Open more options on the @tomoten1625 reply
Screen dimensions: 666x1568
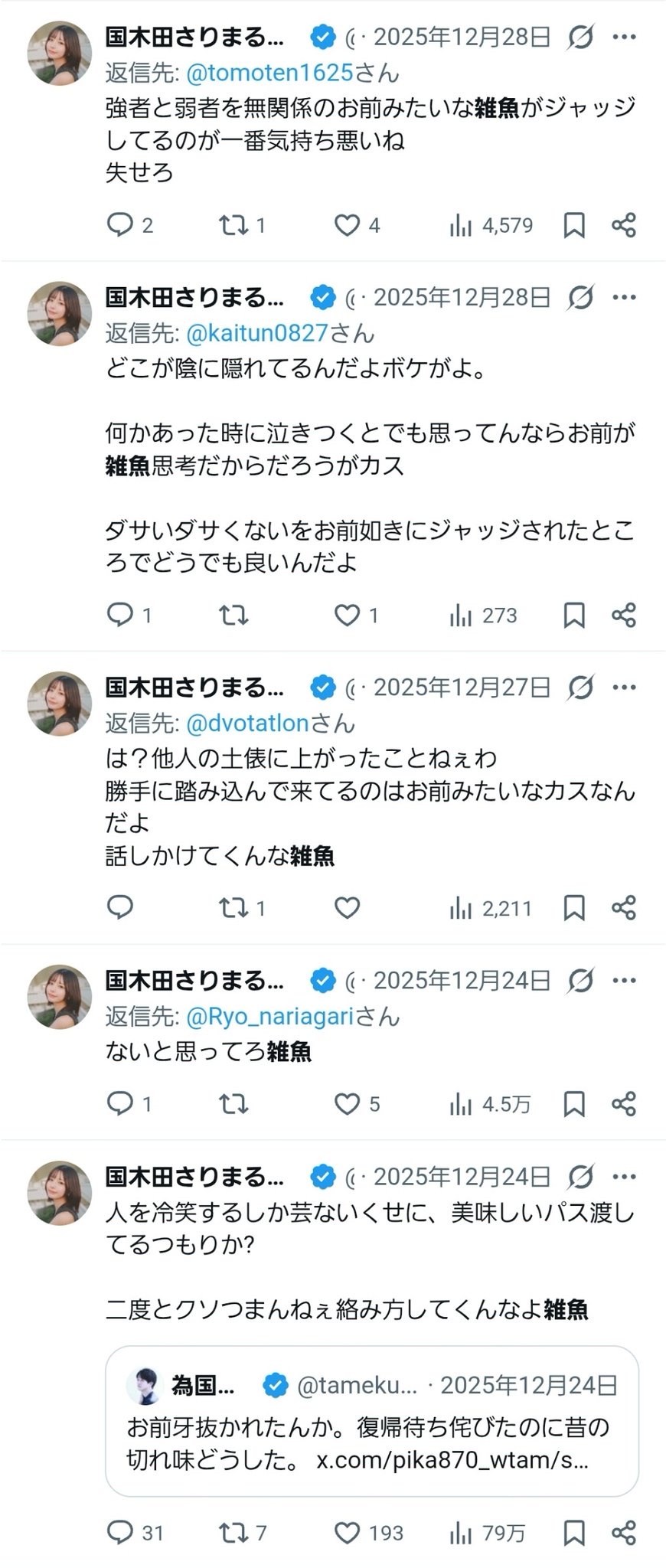tap(625, 37)
